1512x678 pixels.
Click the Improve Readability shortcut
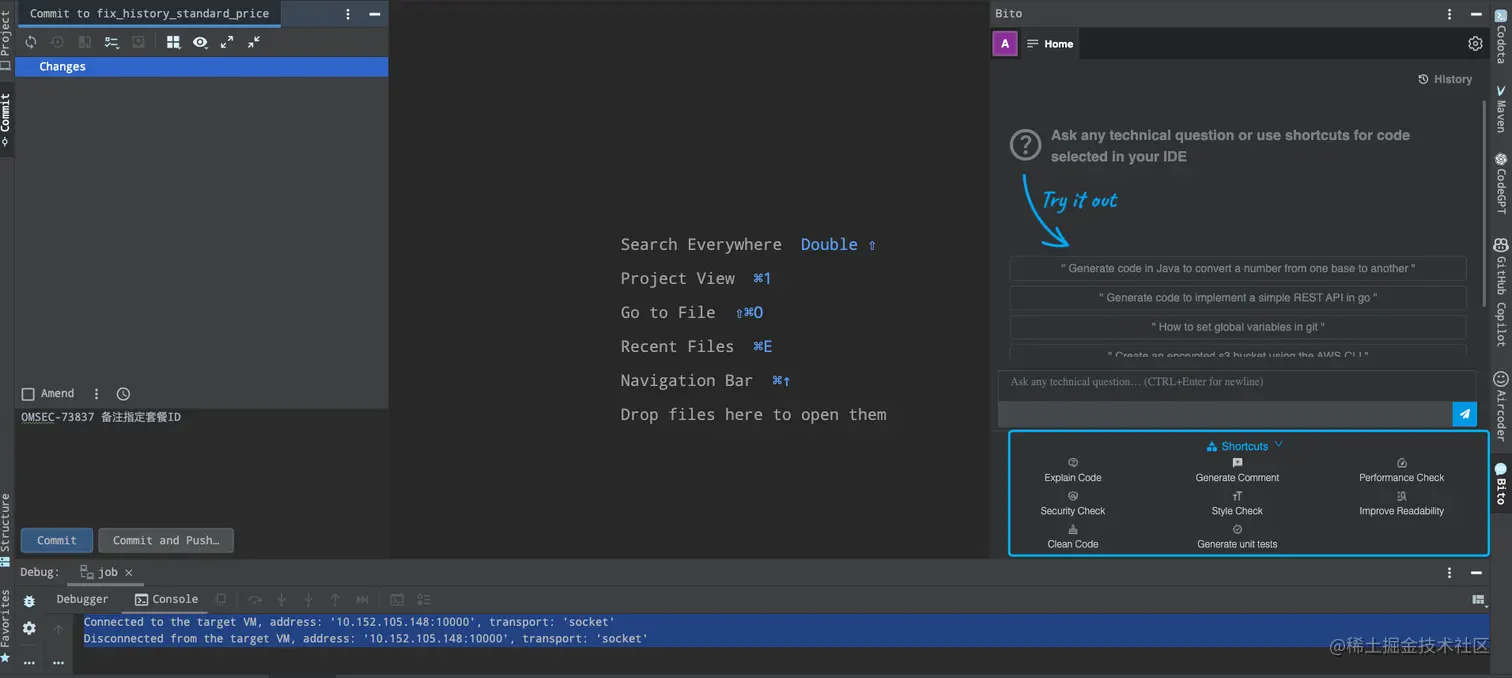[1401, 504]
